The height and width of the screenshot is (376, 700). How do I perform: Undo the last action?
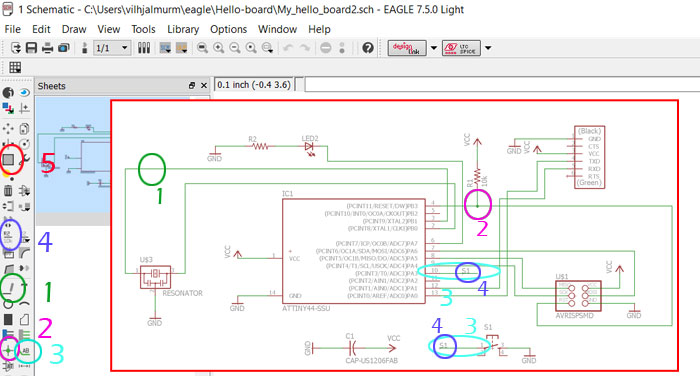pyautogui.click(x=288, y=48)
